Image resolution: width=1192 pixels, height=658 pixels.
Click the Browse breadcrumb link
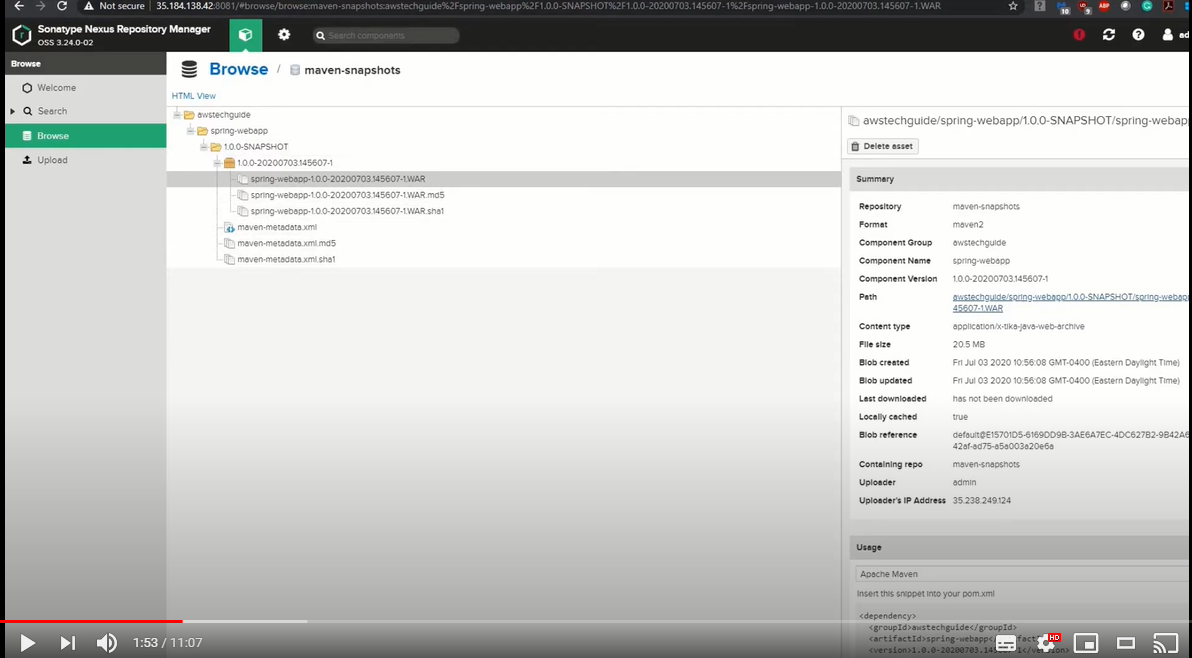[x=239, y=69]
